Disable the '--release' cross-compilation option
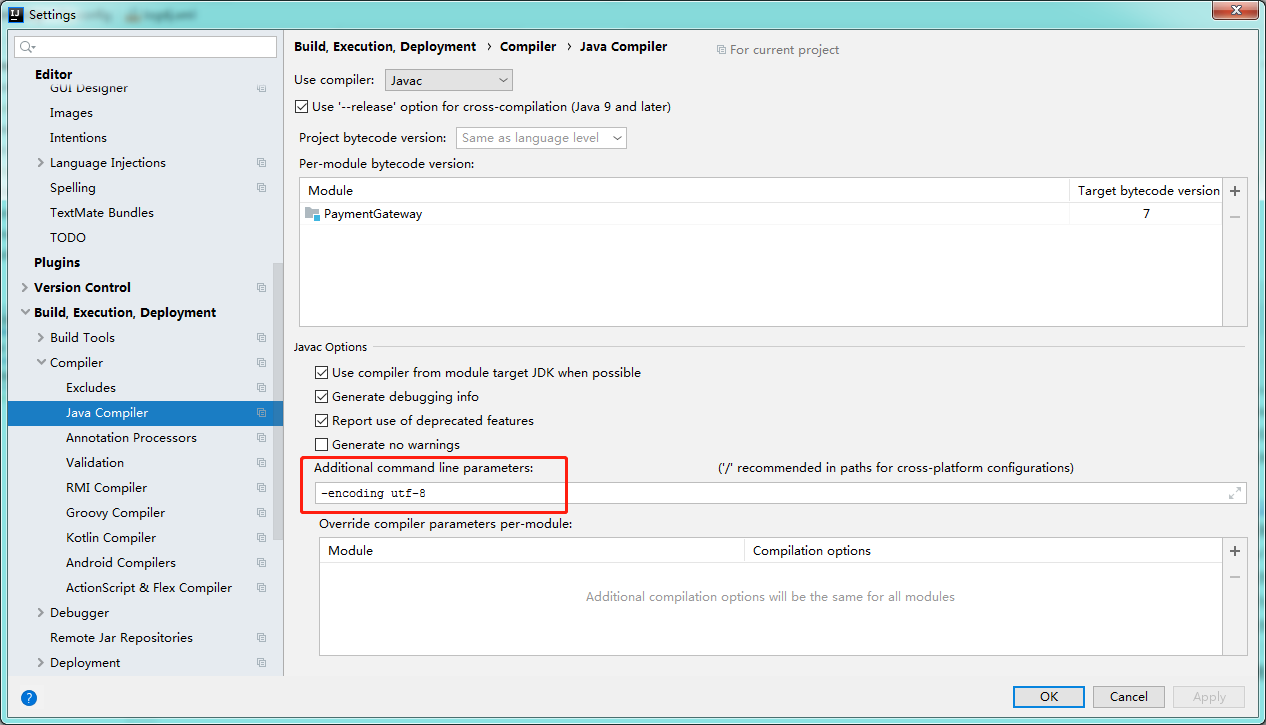The width and height of the screenshot is (1266, 725). 302,107
